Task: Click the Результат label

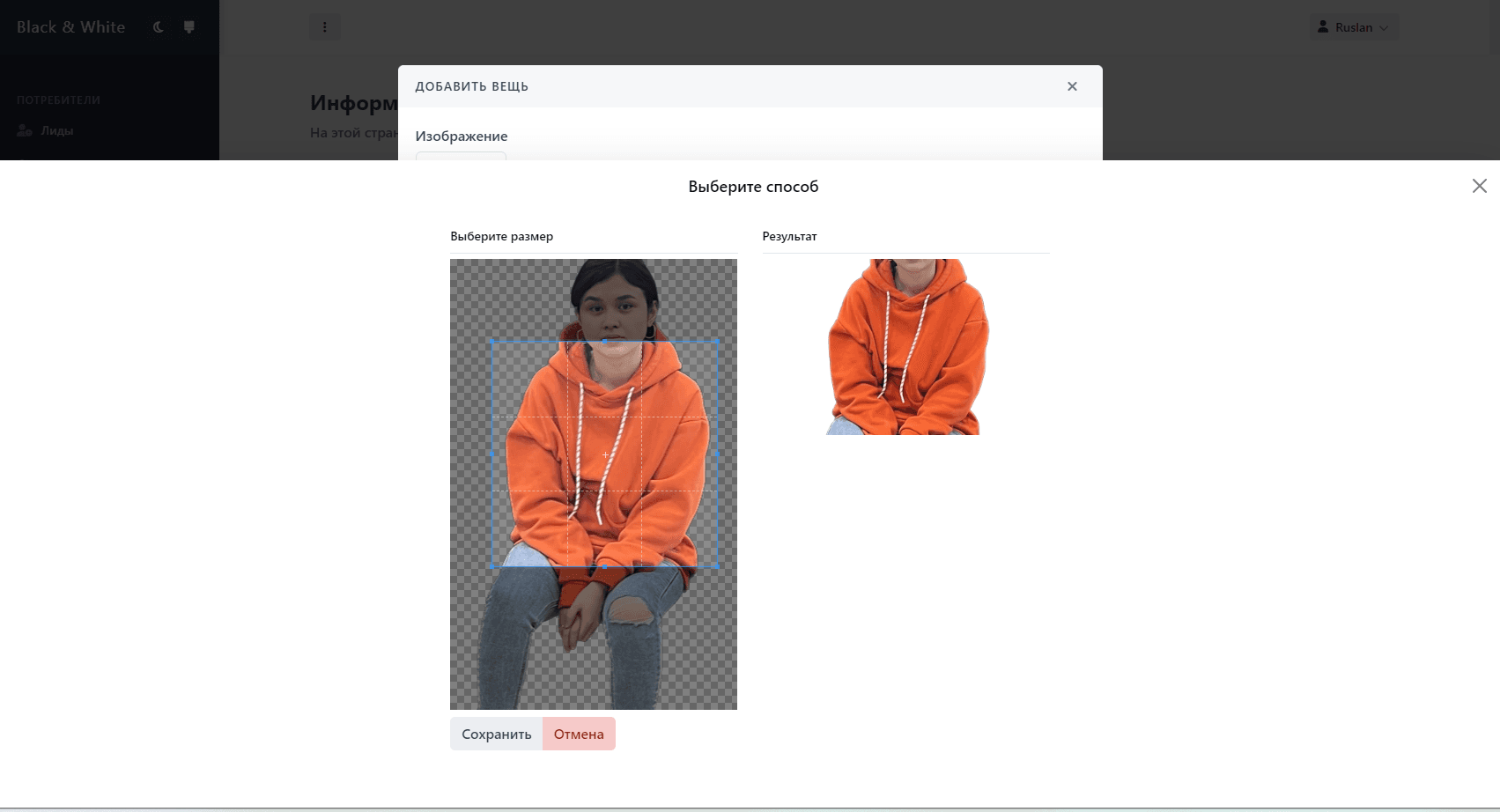Action: (x=789, y=236)
